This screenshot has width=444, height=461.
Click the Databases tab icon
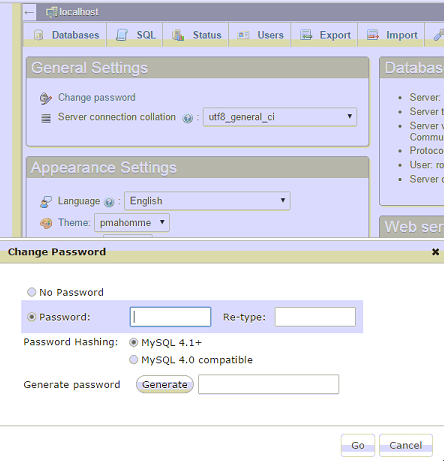click(x=39, y=35)
